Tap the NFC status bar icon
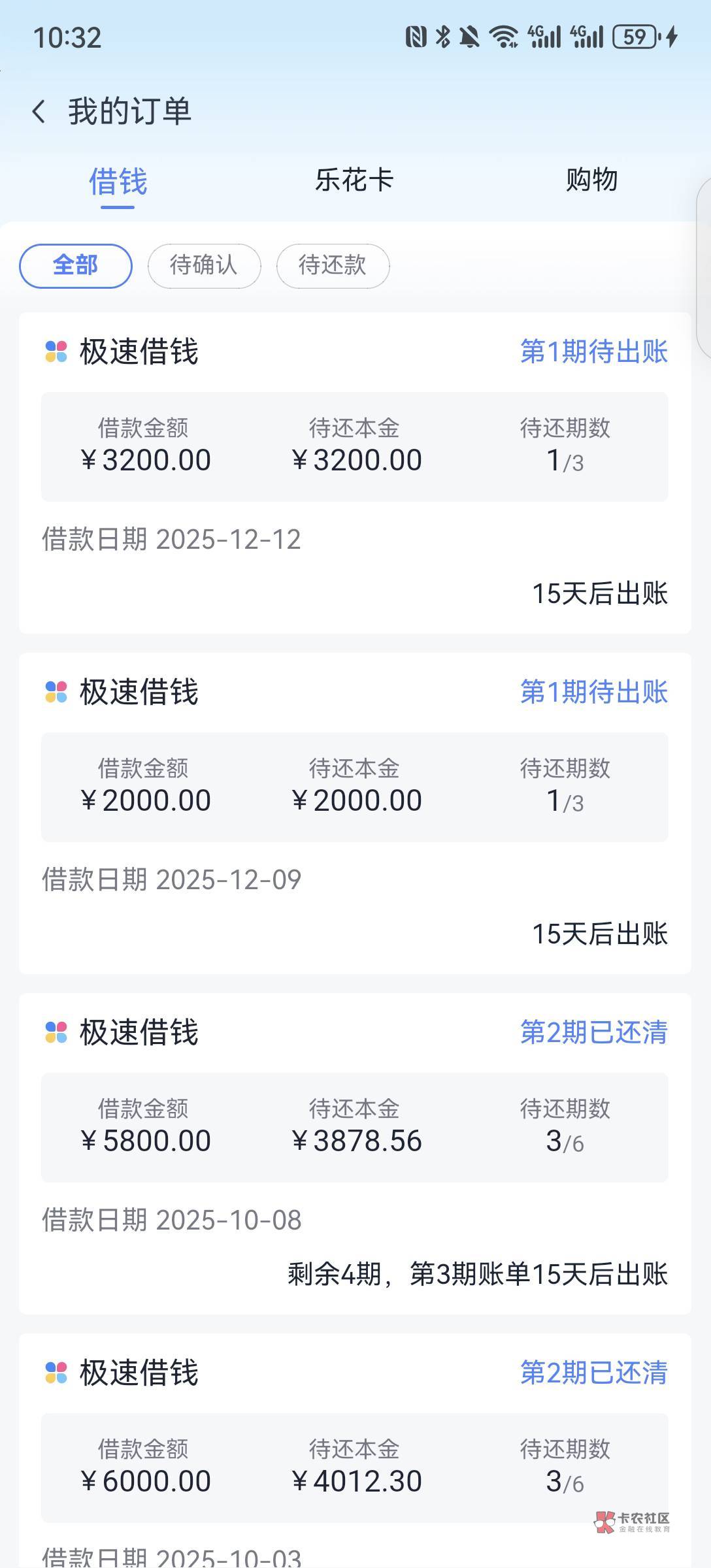711x1568 pixels. 416,37
